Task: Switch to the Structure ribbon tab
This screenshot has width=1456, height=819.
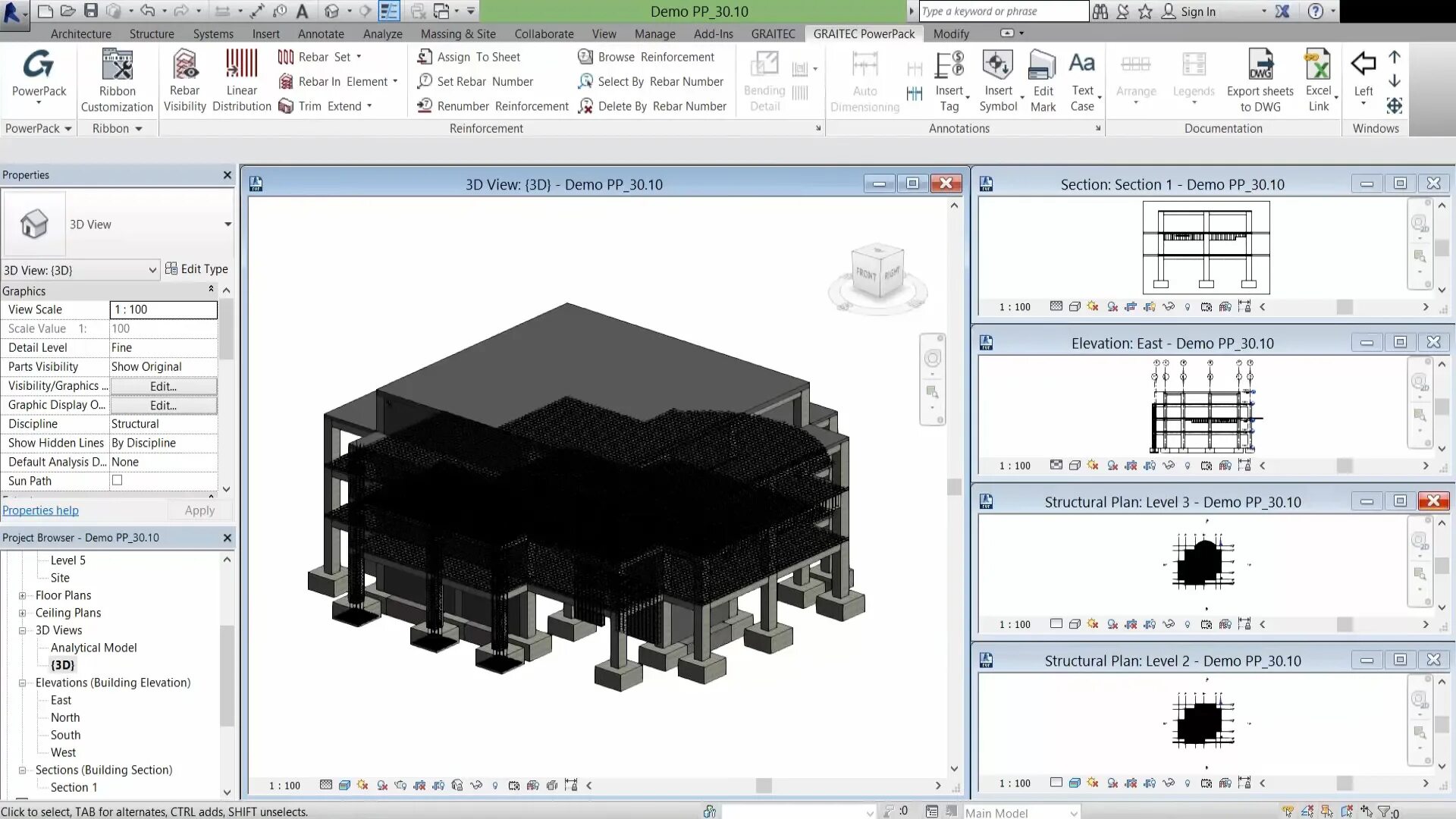Action: click(x=152, y=34)
